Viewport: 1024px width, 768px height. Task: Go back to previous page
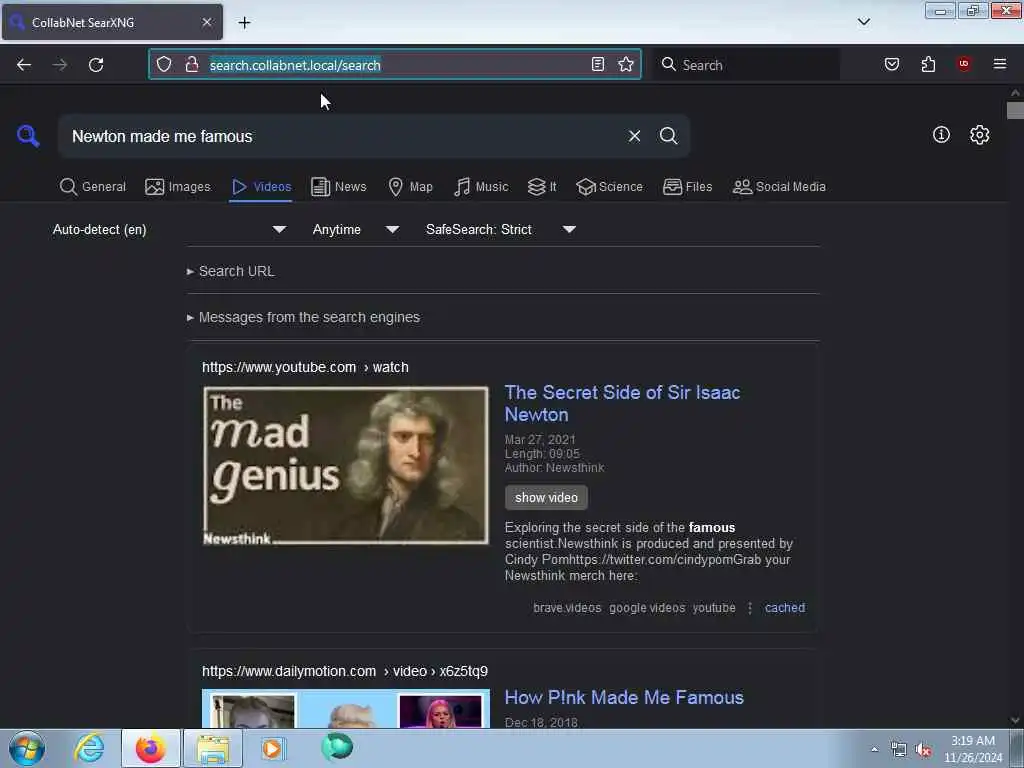pos(24,65)
